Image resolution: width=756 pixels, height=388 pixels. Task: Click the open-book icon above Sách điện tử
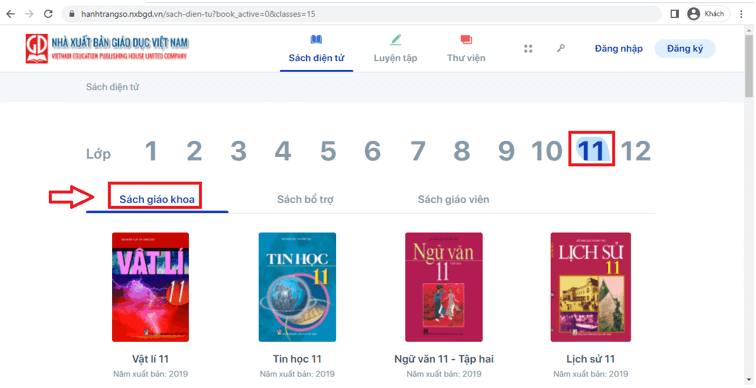316,40
